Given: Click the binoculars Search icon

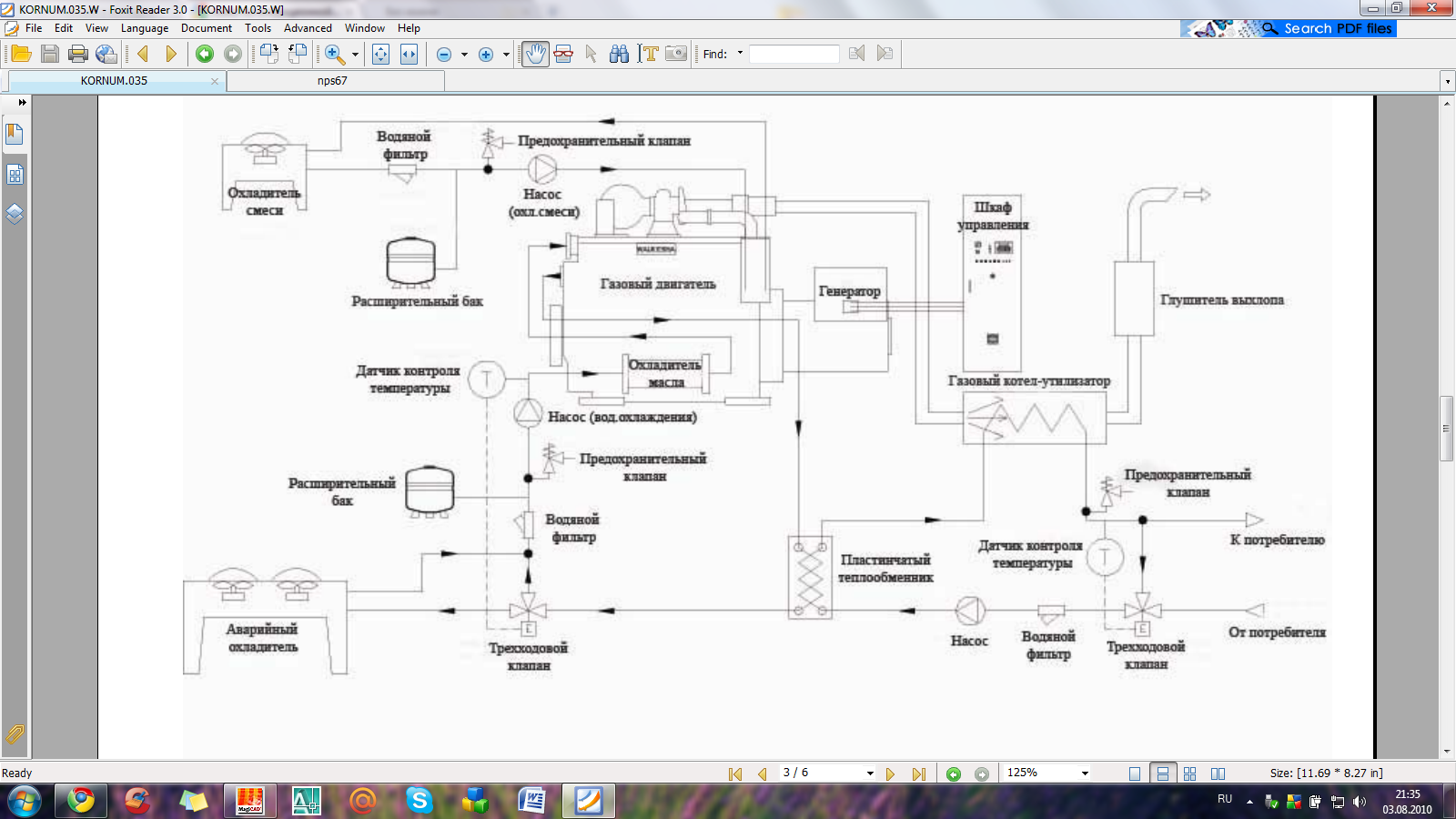Looking at the screenshot, I should click(x=620, y=55).
